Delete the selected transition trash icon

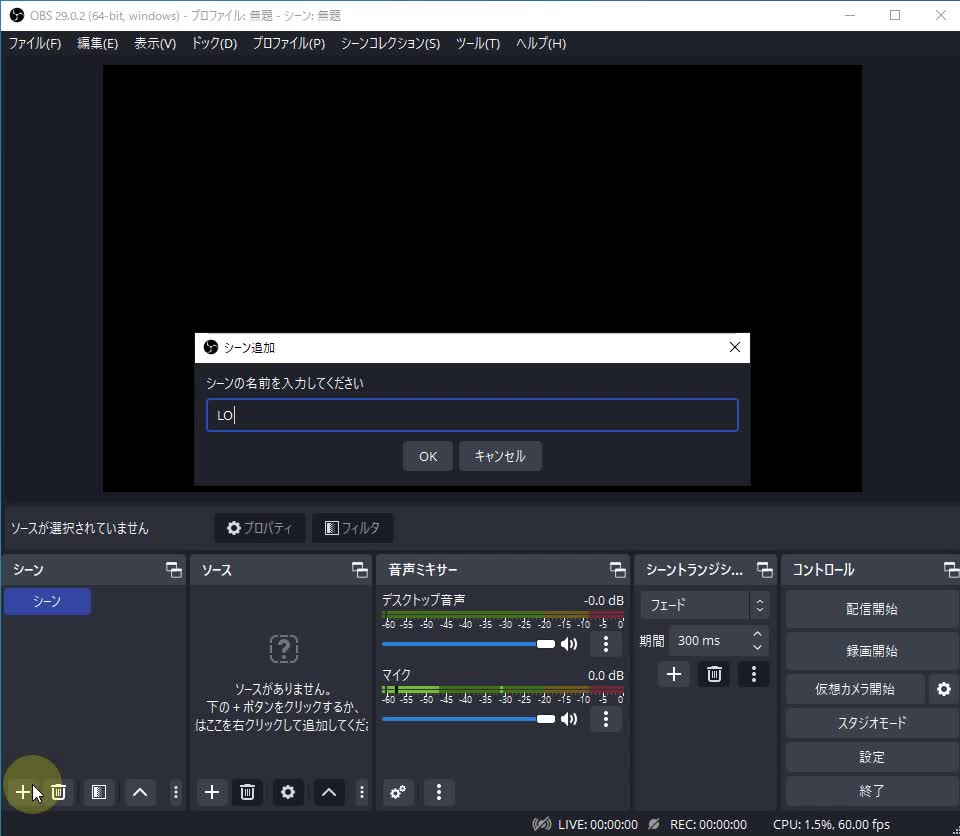coord(714,674)
